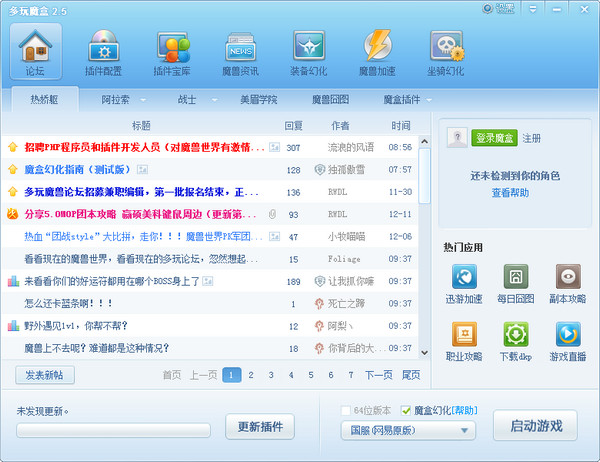Click the 启动游戏 launch button
This screenshot has height=462, width=600.
(x=535, y=425)
